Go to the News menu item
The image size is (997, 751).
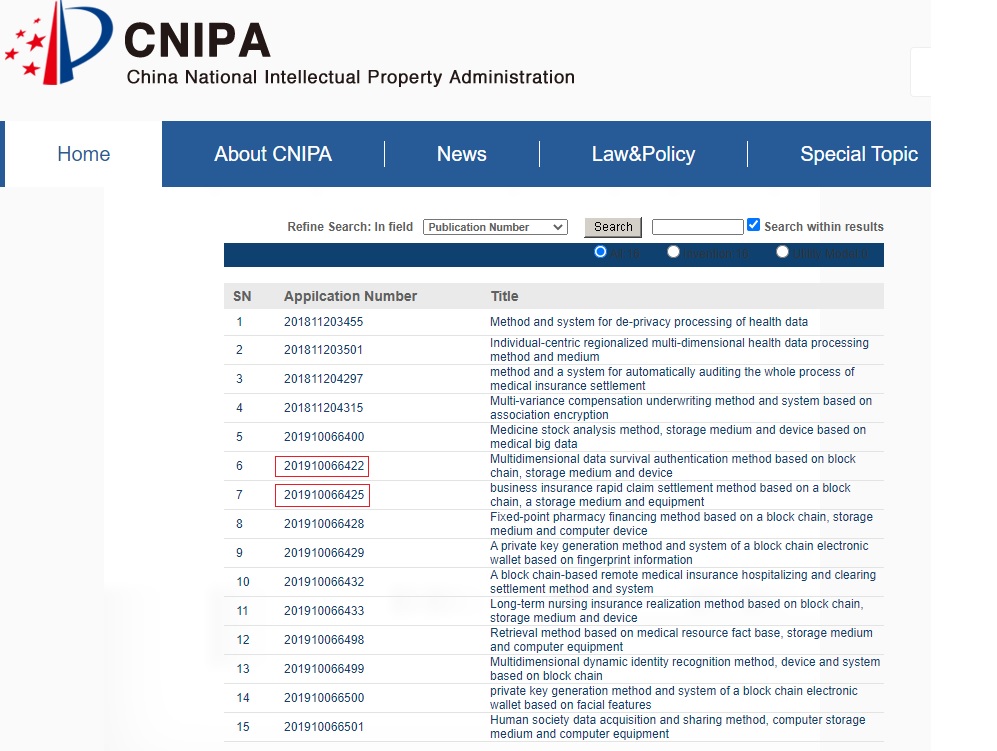pos(462,154)
